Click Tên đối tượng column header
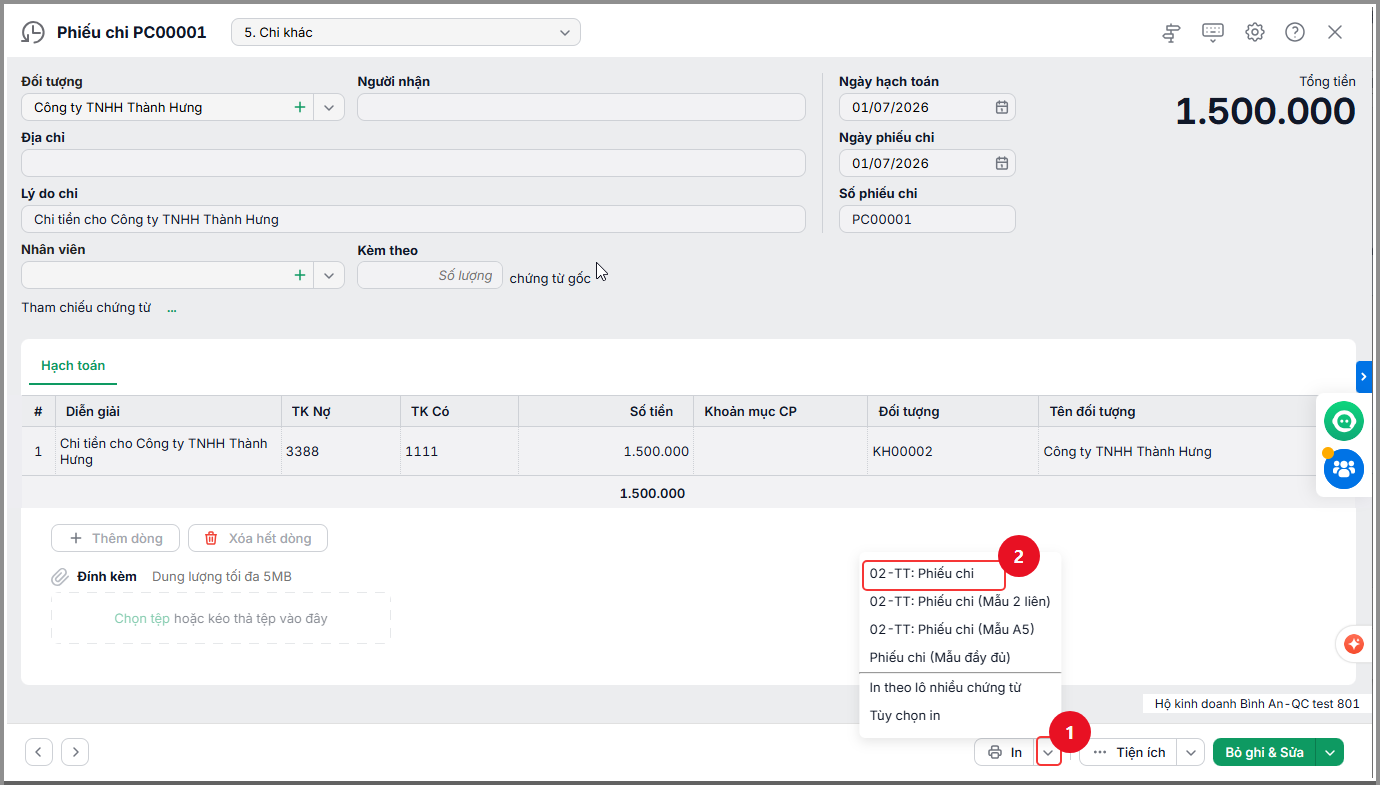 click(1177, 411)
